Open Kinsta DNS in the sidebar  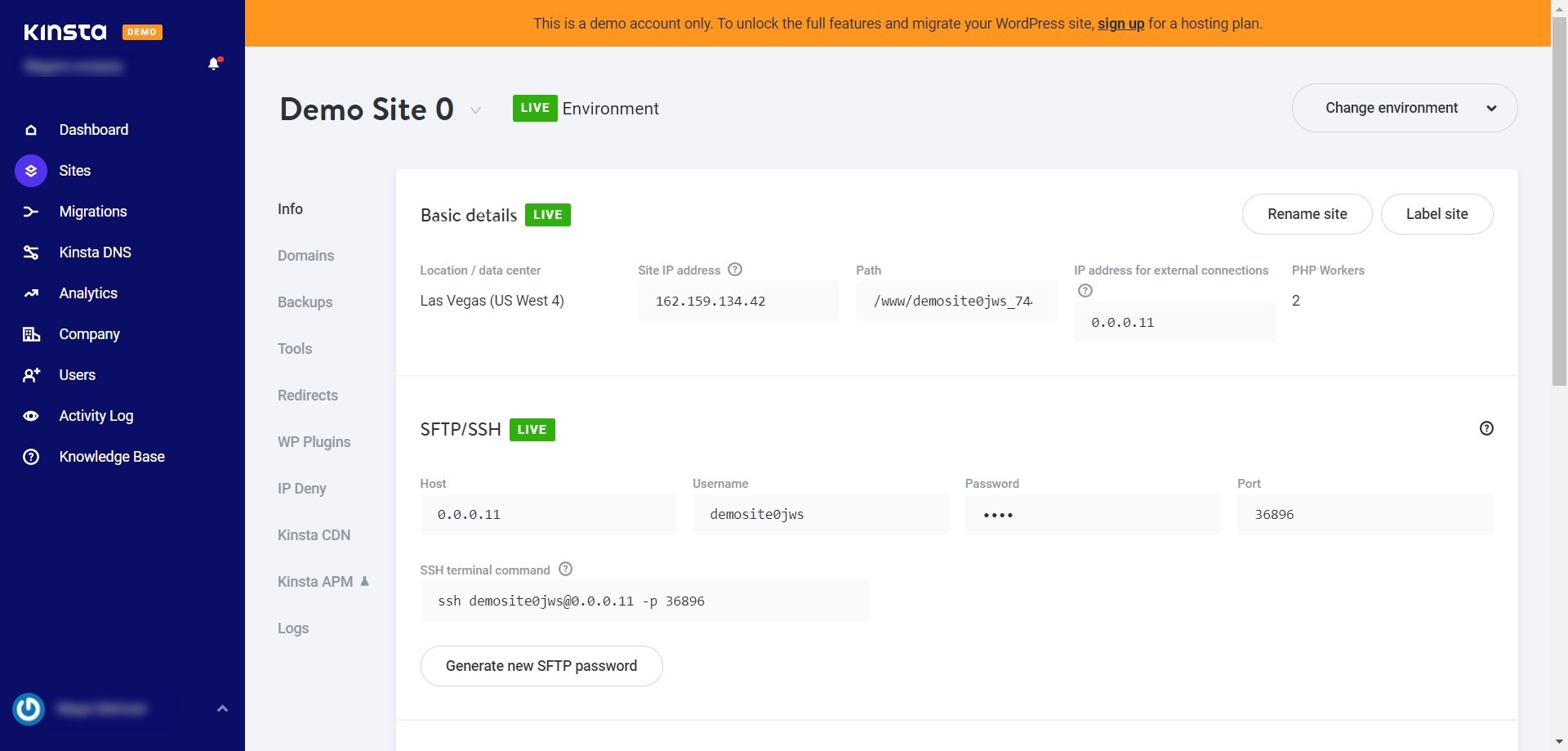click(96, 253)
